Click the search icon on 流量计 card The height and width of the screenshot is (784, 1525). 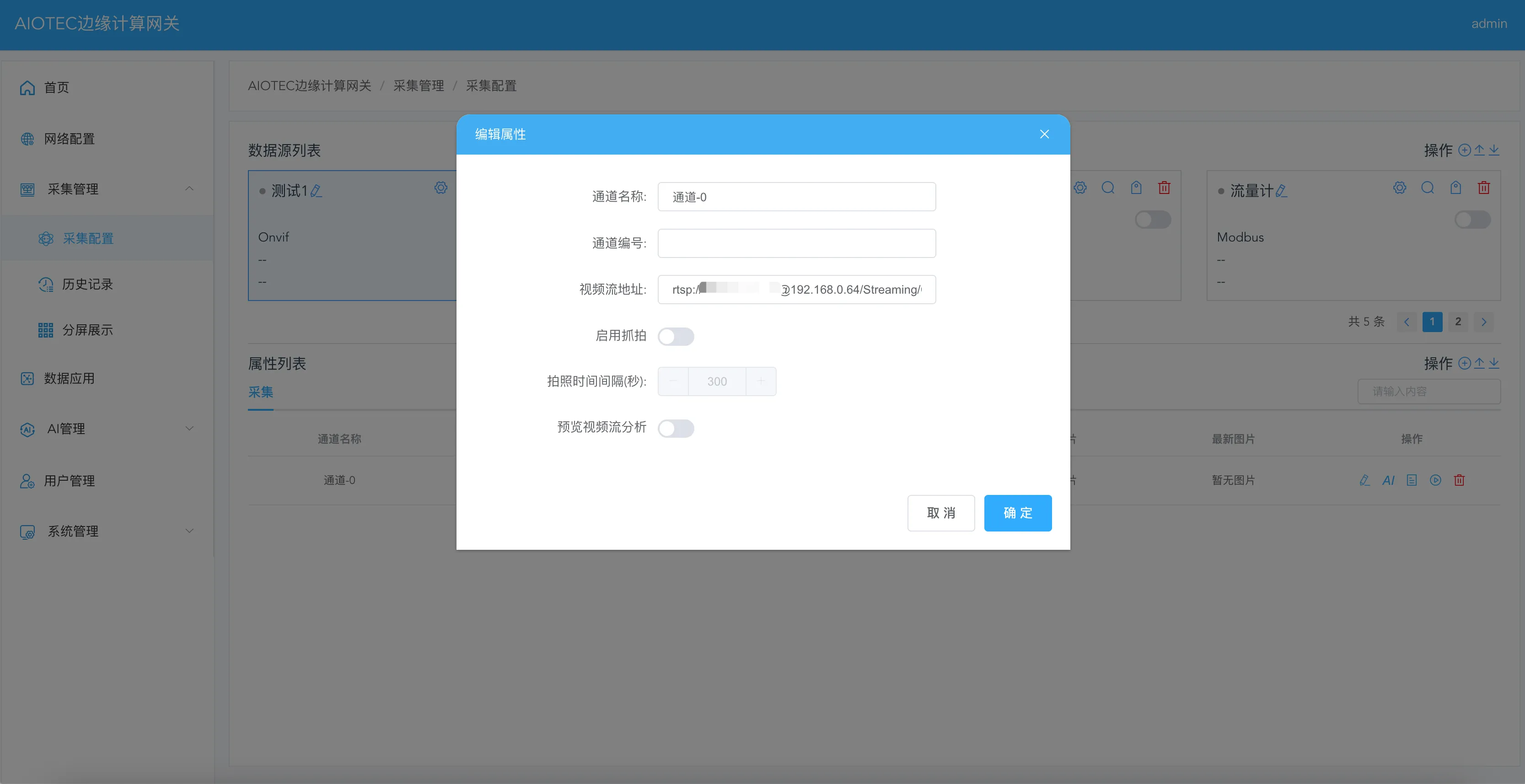(1427, 188)
